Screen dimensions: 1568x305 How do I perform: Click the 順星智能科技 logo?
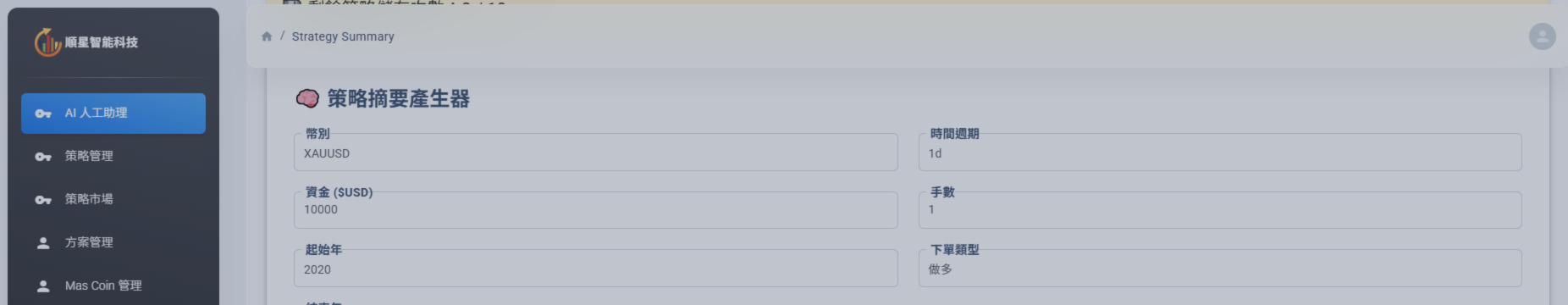point(86,42)
